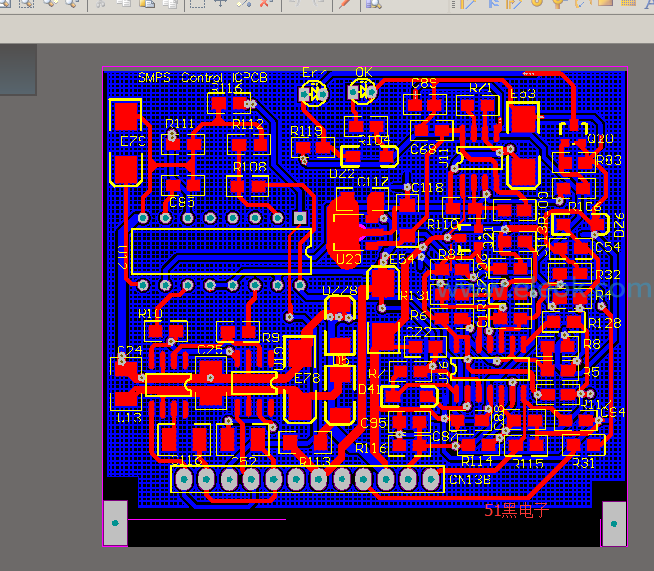Click the OK LED symbol
This screenshot has width=654, height=571.
[x=362, y=92]
